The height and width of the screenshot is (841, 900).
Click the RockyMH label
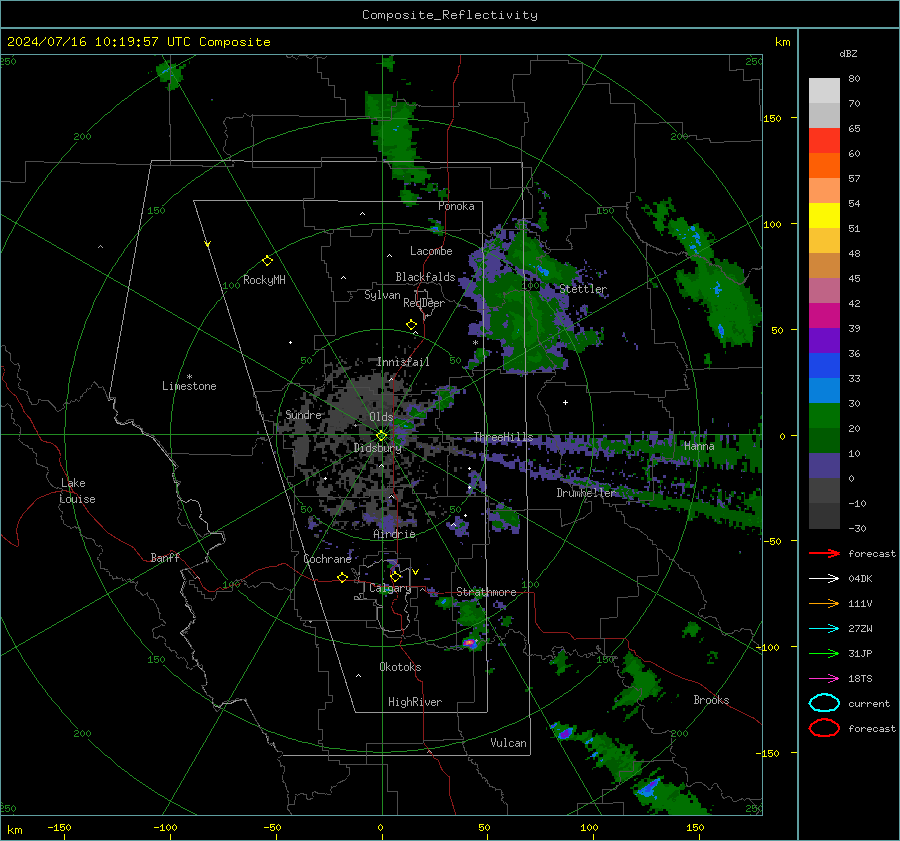(264, 280)
